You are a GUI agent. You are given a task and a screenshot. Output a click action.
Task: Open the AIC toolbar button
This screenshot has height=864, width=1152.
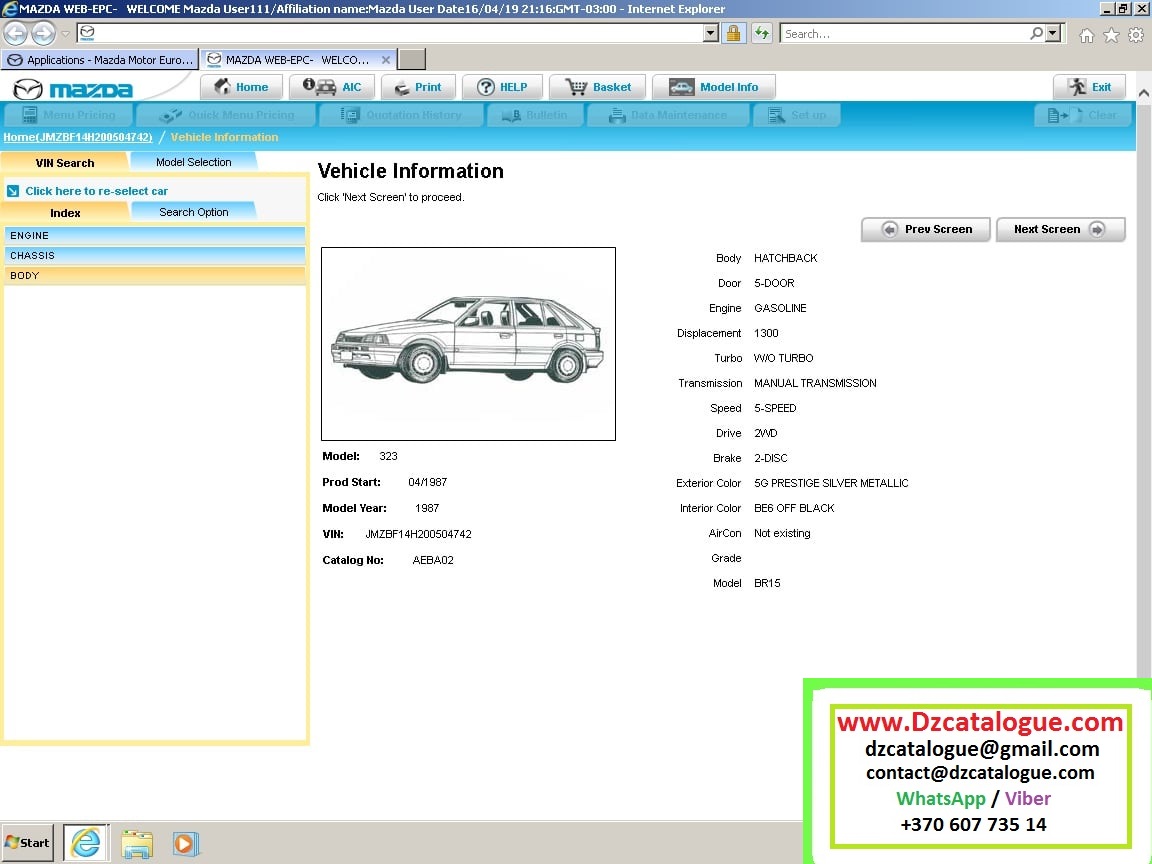(332, 87)
